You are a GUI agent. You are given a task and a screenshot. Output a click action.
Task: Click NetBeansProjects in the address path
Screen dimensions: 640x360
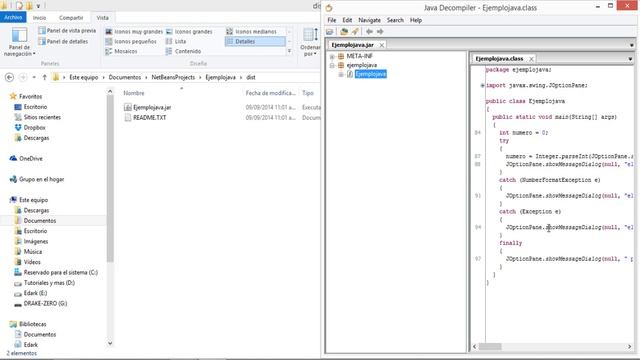(x=173, y=77)
